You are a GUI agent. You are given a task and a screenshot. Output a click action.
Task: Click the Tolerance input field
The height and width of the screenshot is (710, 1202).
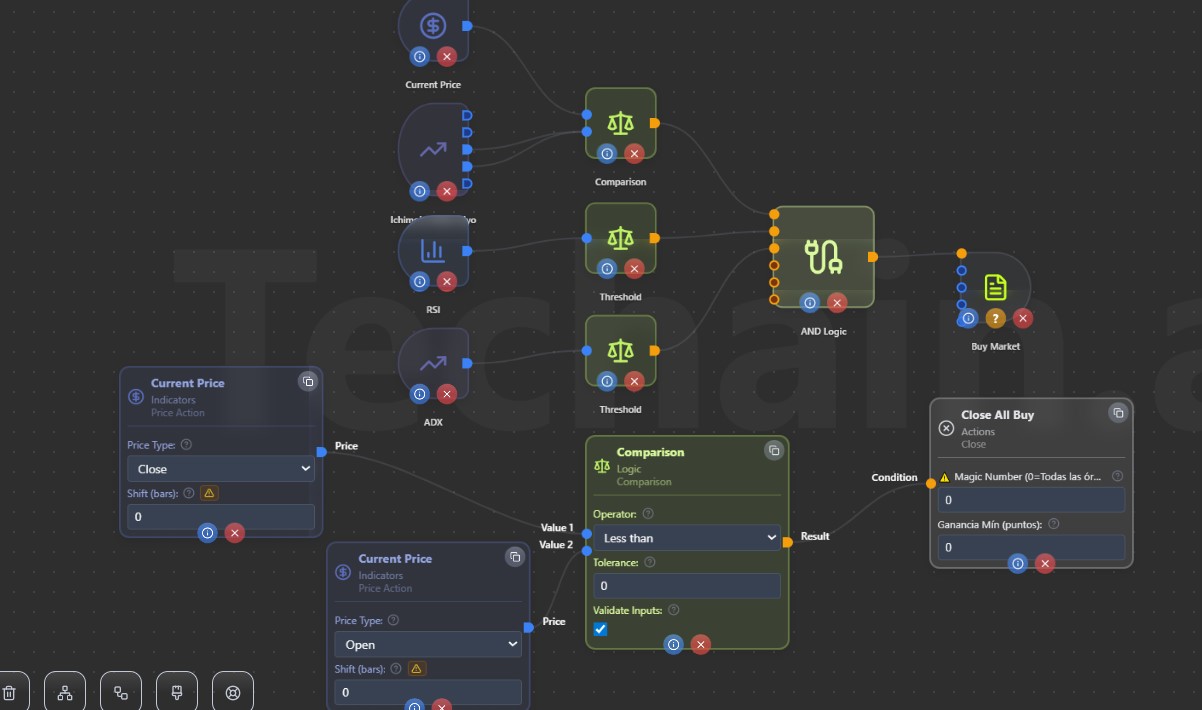686,586
